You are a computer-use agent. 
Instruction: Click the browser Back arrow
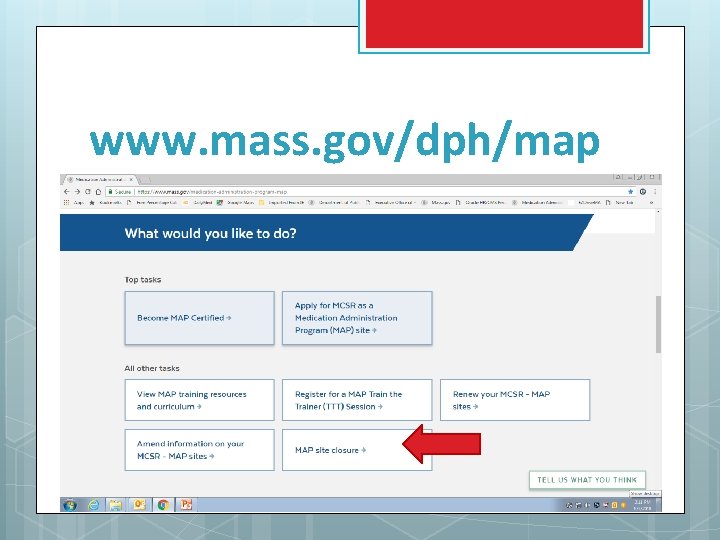[67, 191]
